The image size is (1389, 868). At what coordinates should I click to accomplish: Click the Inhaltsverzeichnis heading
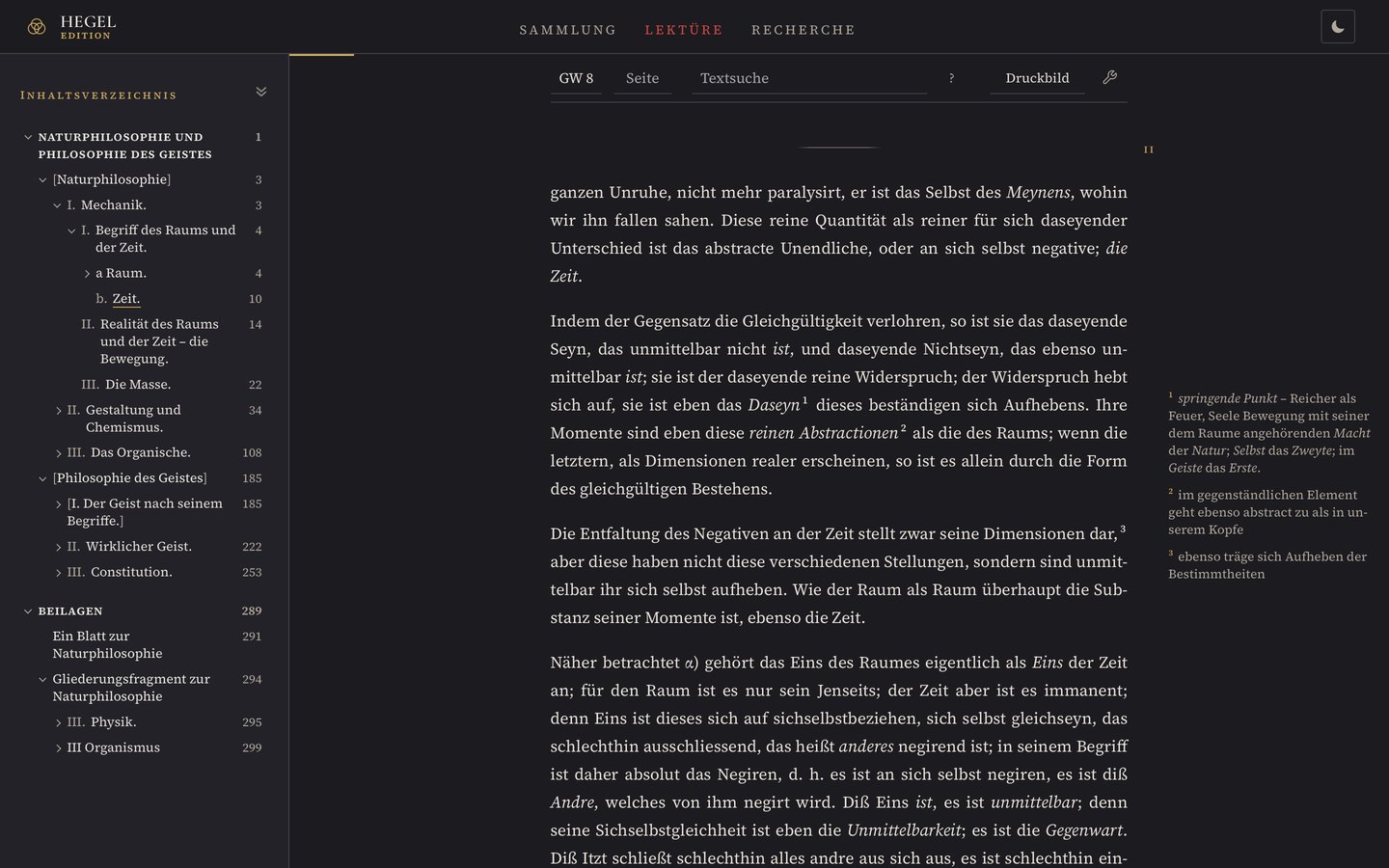(x=98, y=95)
